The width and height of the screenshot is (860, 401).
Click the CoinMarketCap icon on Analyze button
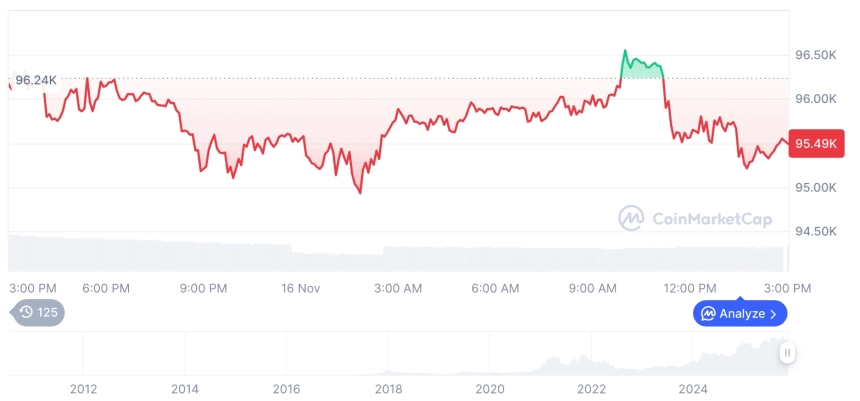(x=708, y=314)
